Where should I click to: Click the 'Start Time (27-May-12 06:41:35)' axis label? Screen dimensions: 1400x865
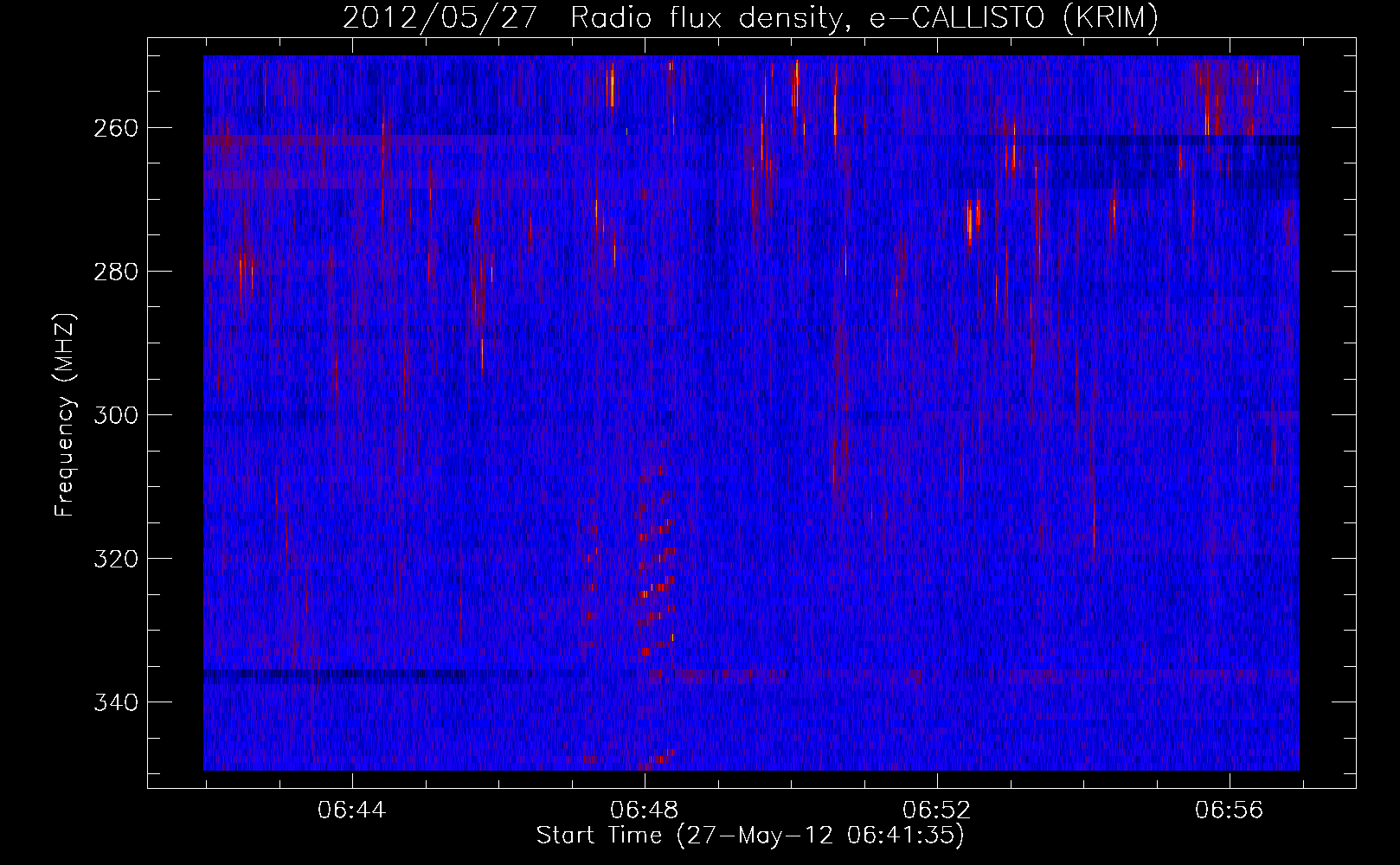(750, 836)
